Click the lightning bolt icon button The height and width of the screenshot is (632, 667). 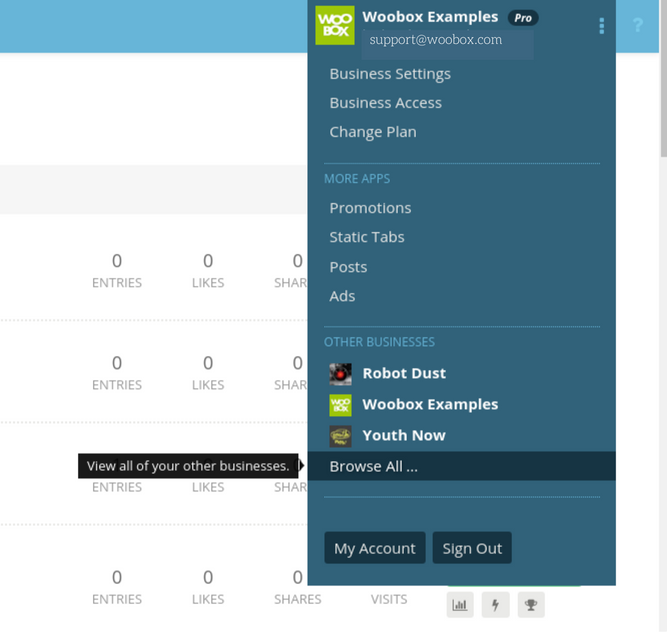click(x=495, y=604)
